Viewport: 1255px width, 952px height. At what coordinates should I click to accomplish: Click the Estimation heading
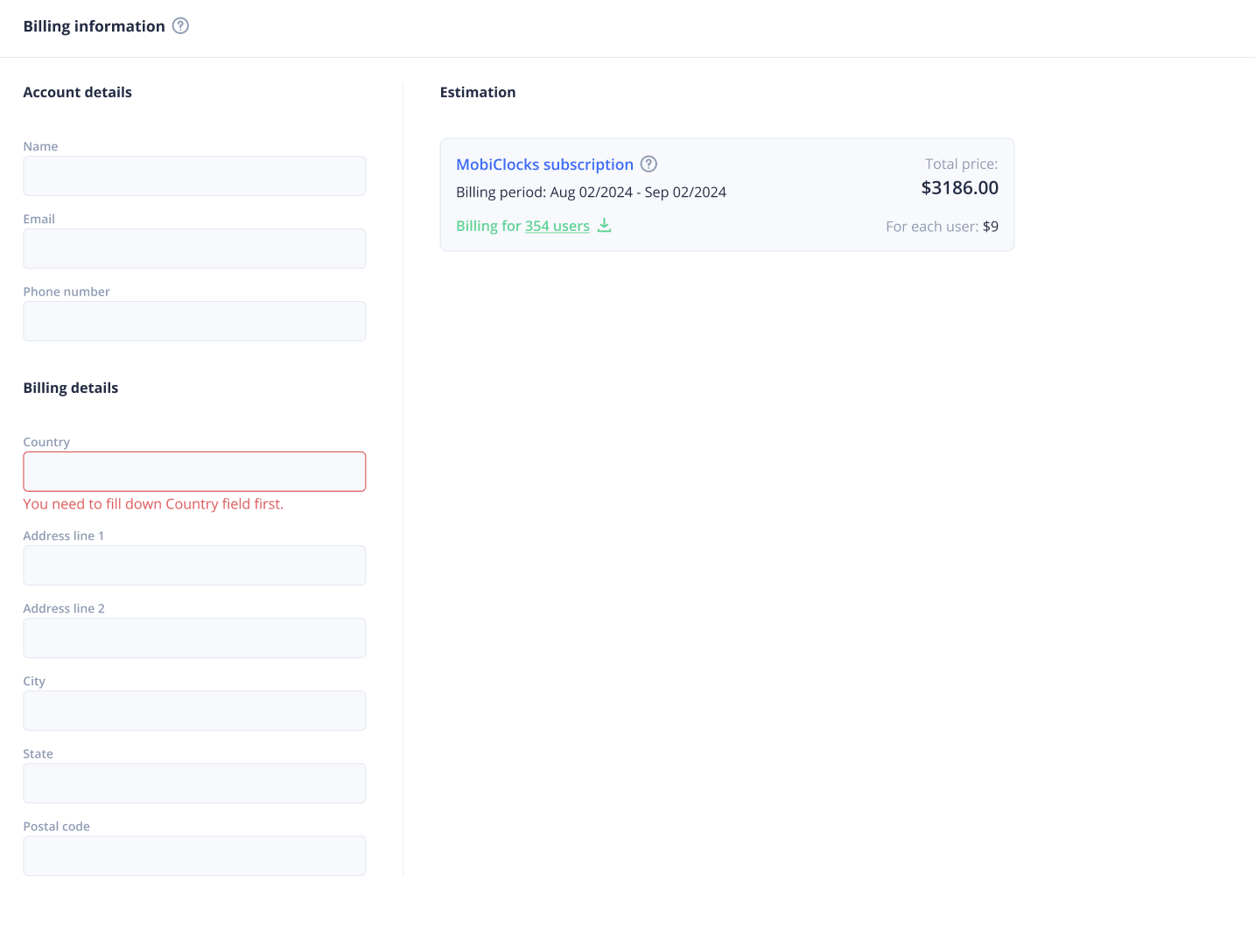(x=478, y=93)
